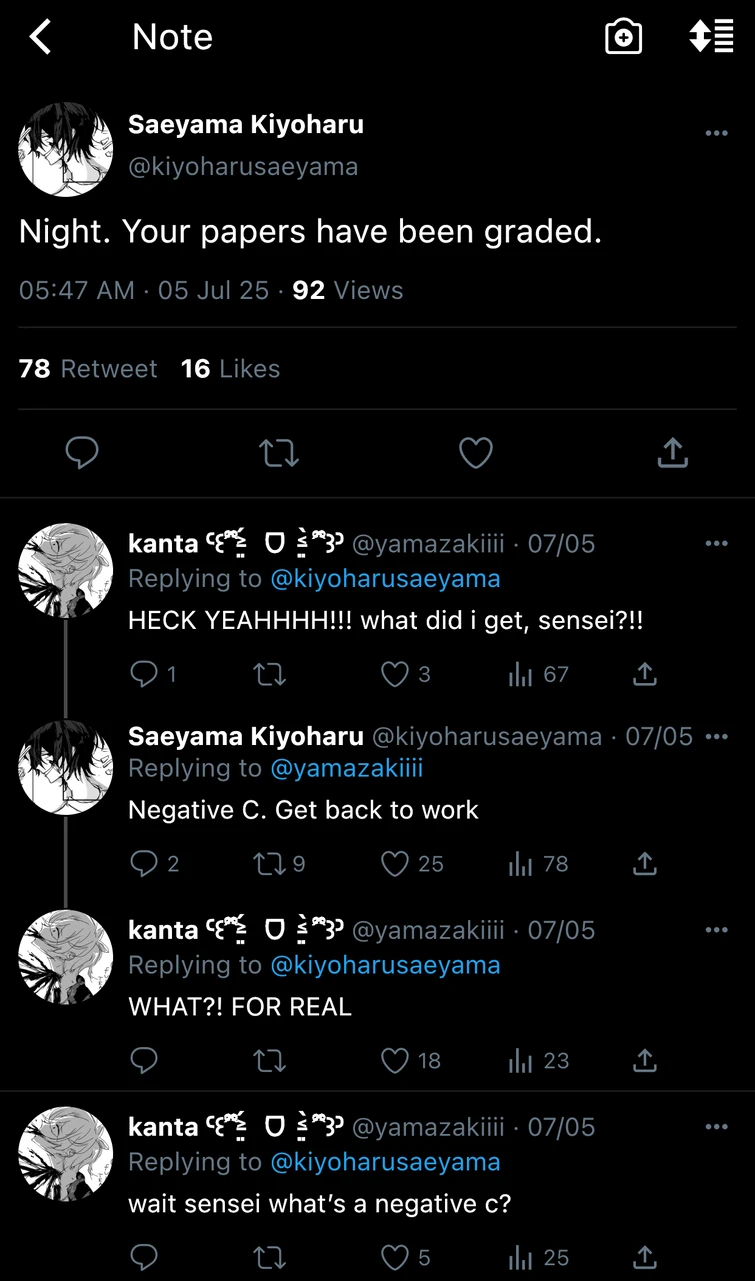Open the three-dot menu on the 'HECK YEAHHHH' reply

716,543
